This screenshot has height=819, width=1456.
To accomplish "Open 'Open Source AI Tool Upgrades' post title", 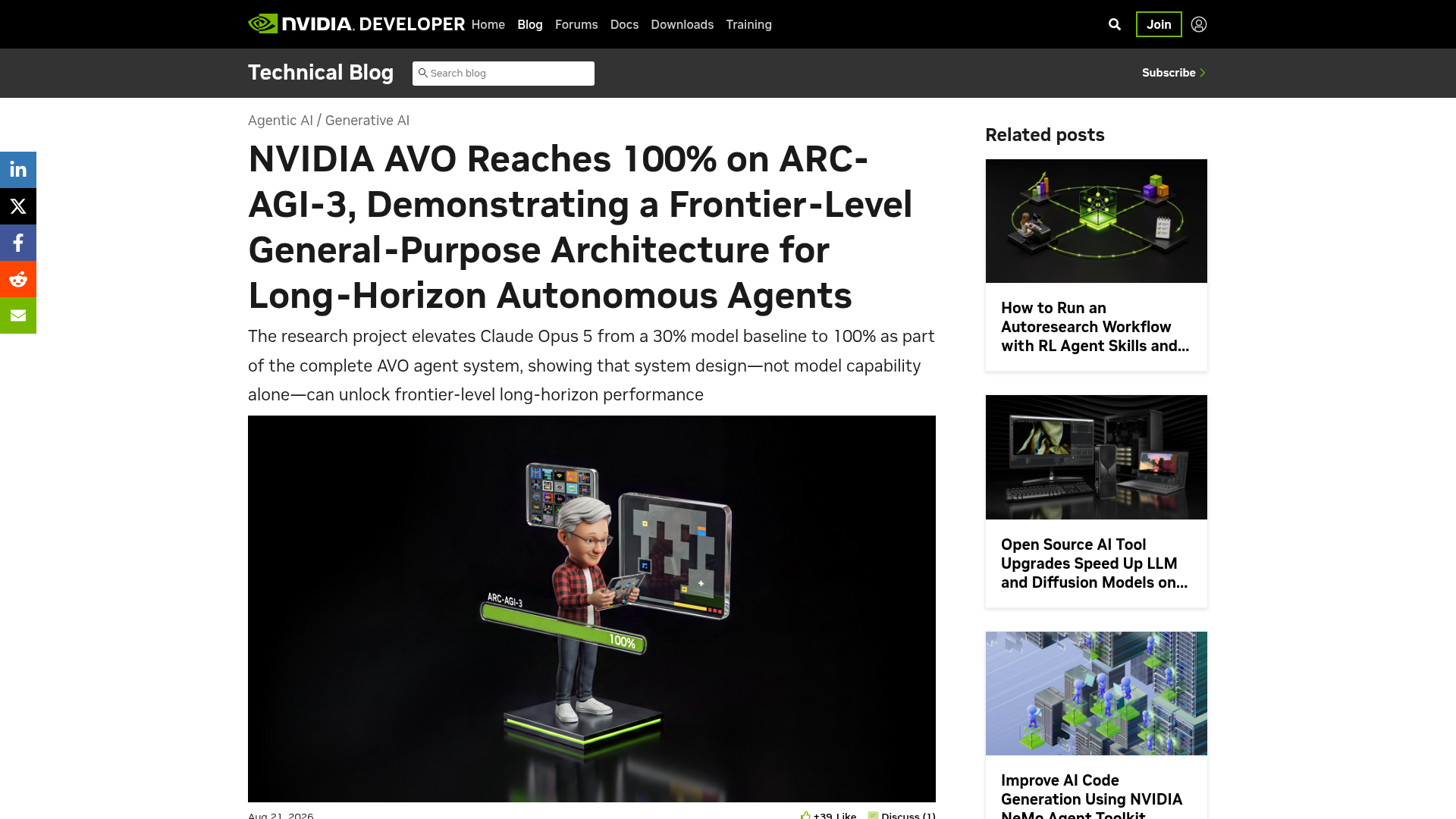I will click(x=1094, y=563).
